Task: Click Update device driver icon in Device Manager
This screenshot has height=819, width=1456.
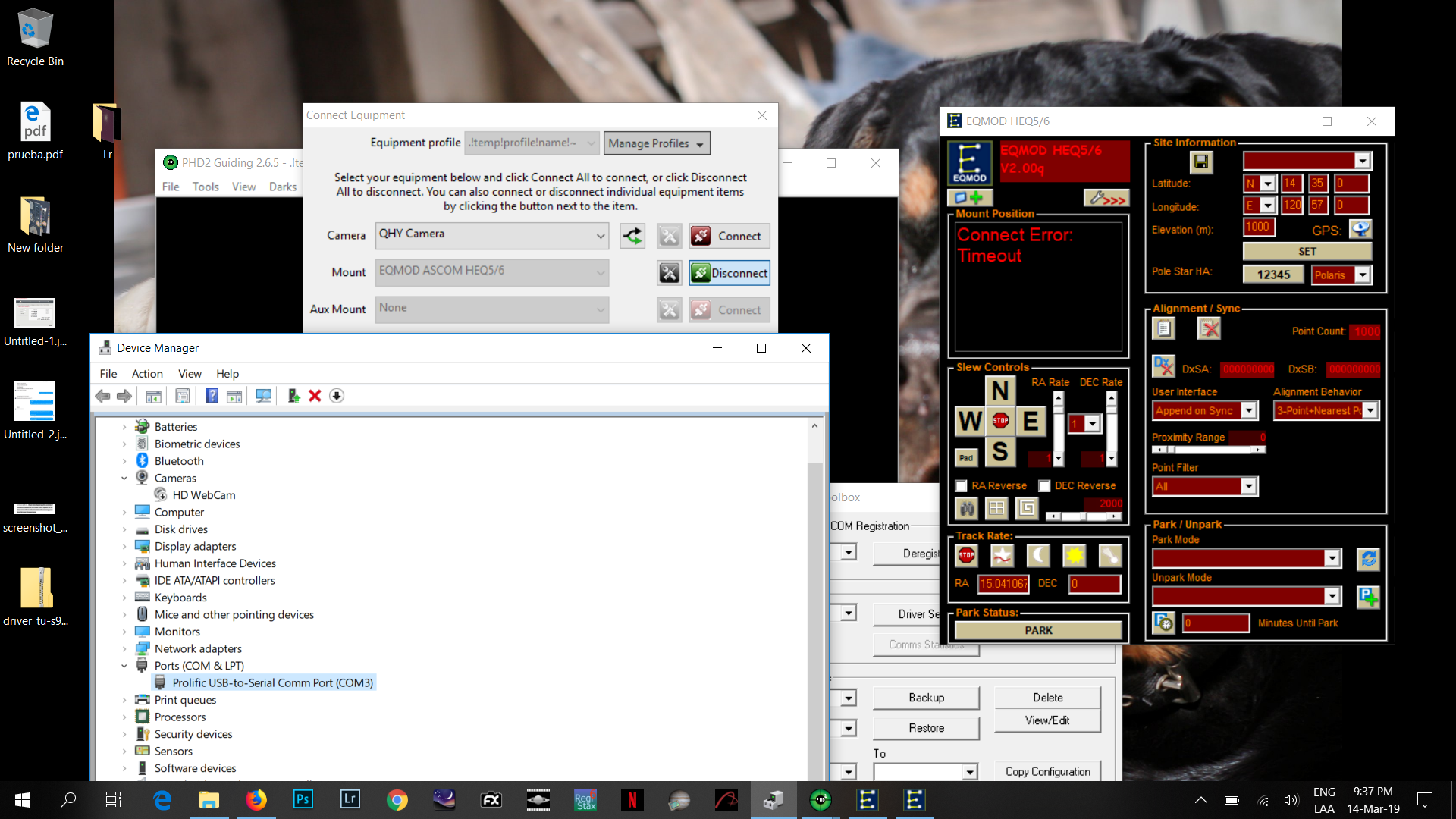Action: tap(293, 396)
